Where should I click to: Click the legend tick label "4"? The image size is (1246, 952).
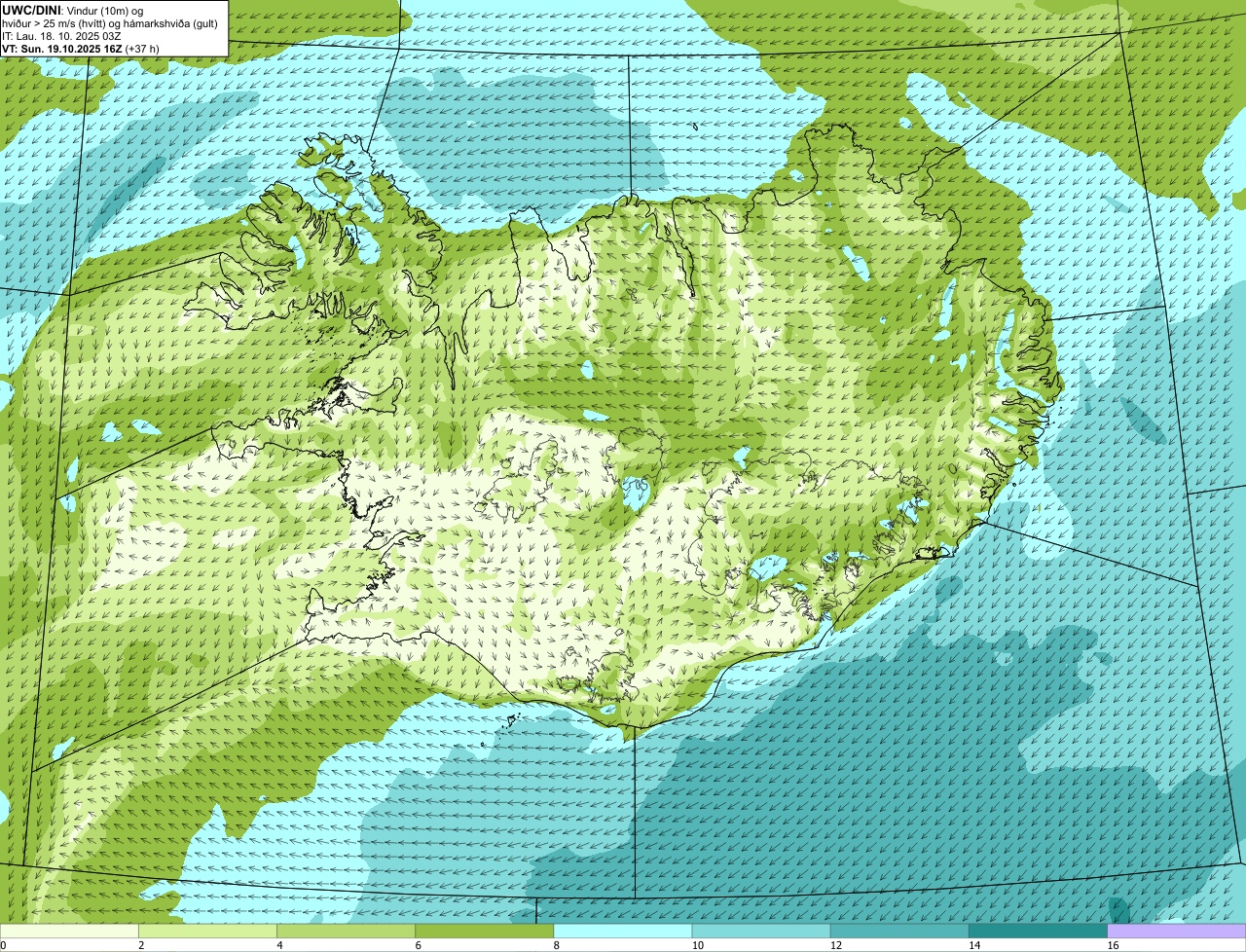pyautogui.click(x=279, y=945)
